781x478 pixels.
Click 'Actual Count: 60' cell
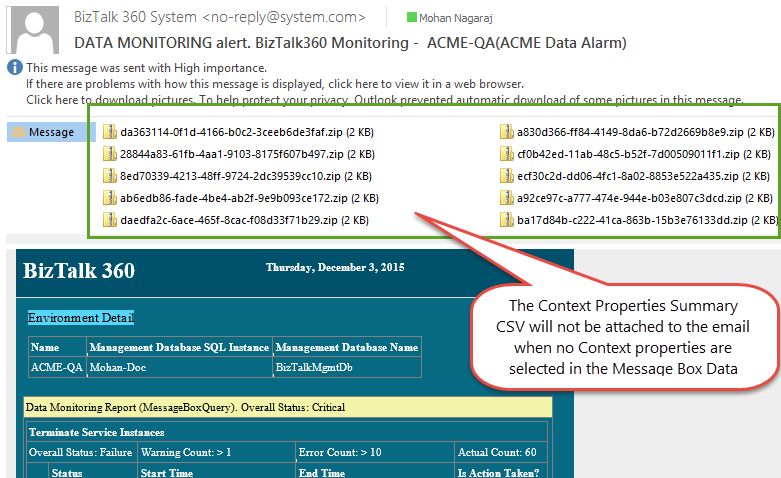(x=501, y=452)
